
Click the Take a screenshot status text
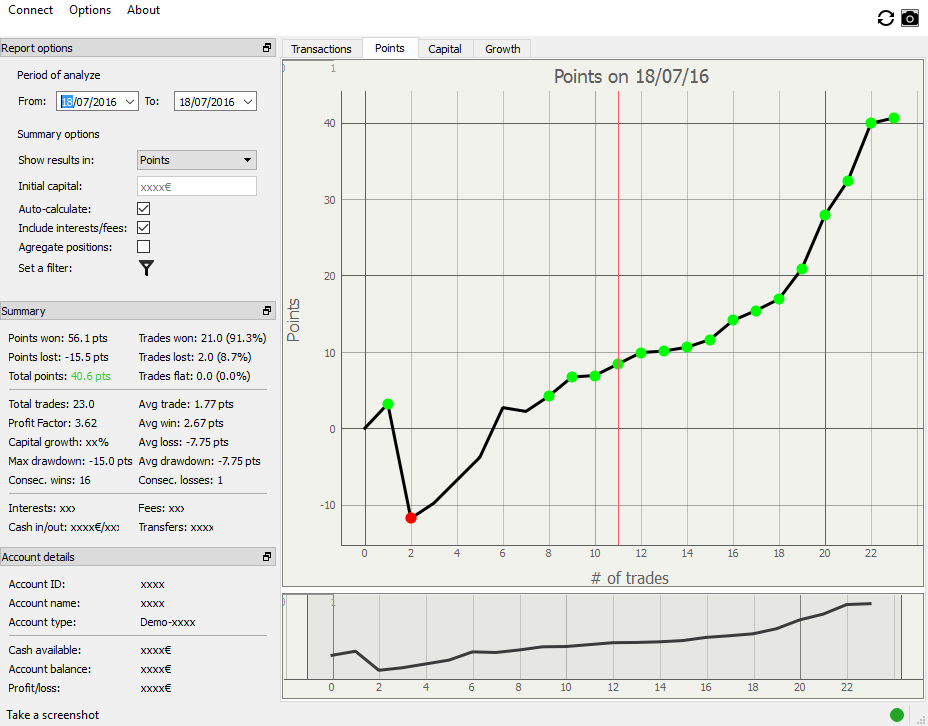[x=53, y=715]
